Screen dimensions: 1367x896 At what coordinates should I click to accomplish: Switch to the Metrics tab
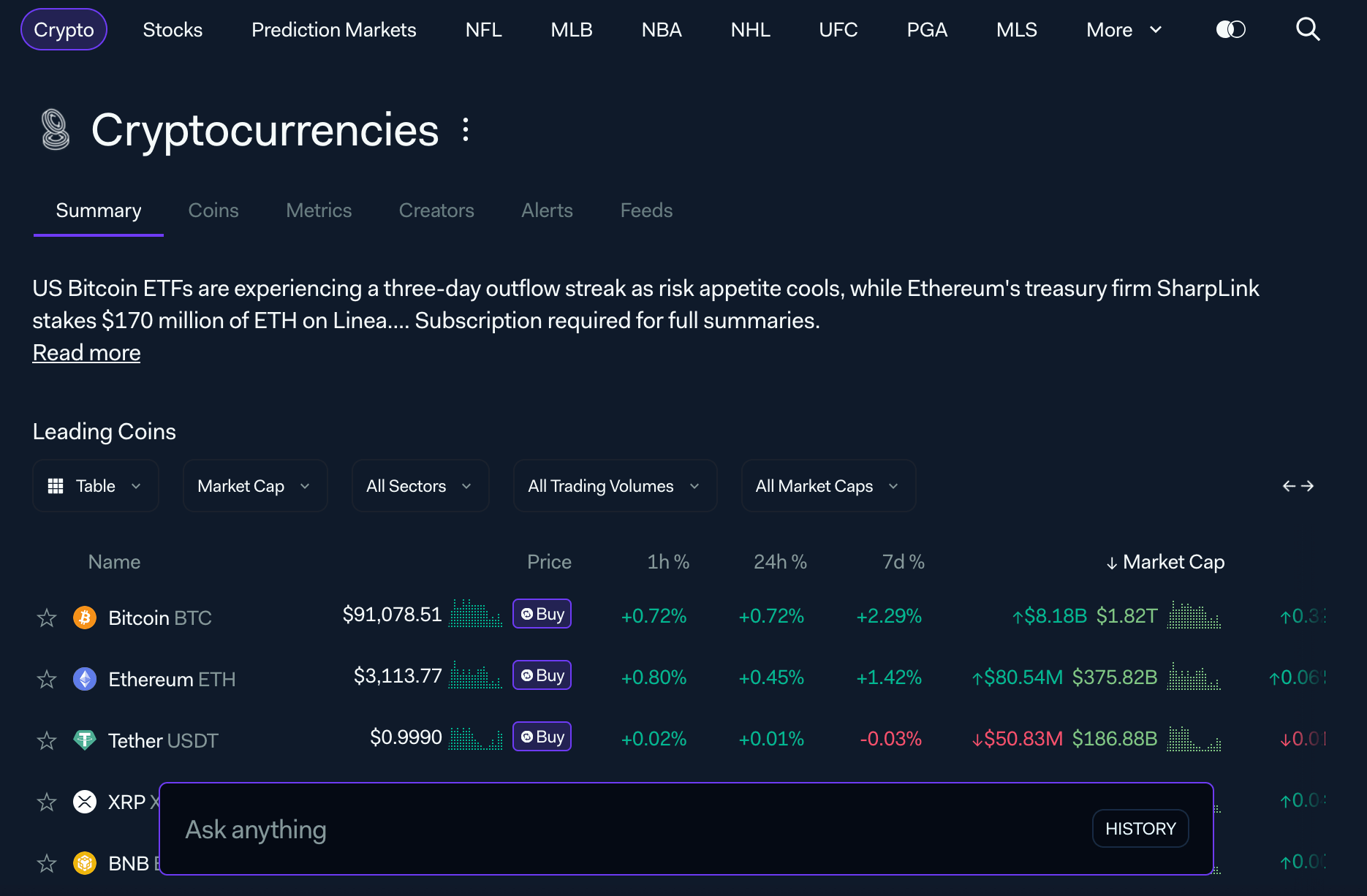[x=319, y=210]
